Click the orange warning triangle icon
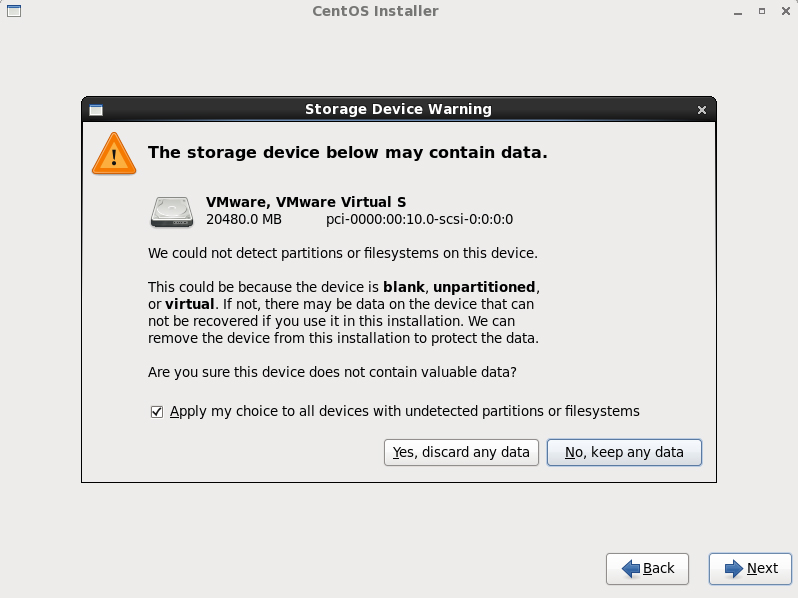The image size is (798, 598). pyautogui.click(x=114, y=153)
